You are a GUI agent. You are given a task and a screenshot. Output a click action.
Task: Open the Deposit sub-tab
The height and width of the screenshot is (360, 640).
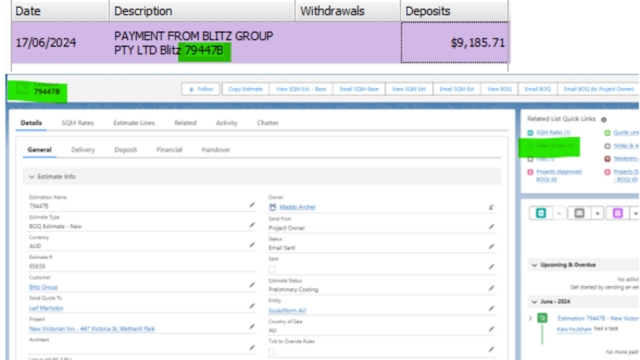click(x=126, y=150)
